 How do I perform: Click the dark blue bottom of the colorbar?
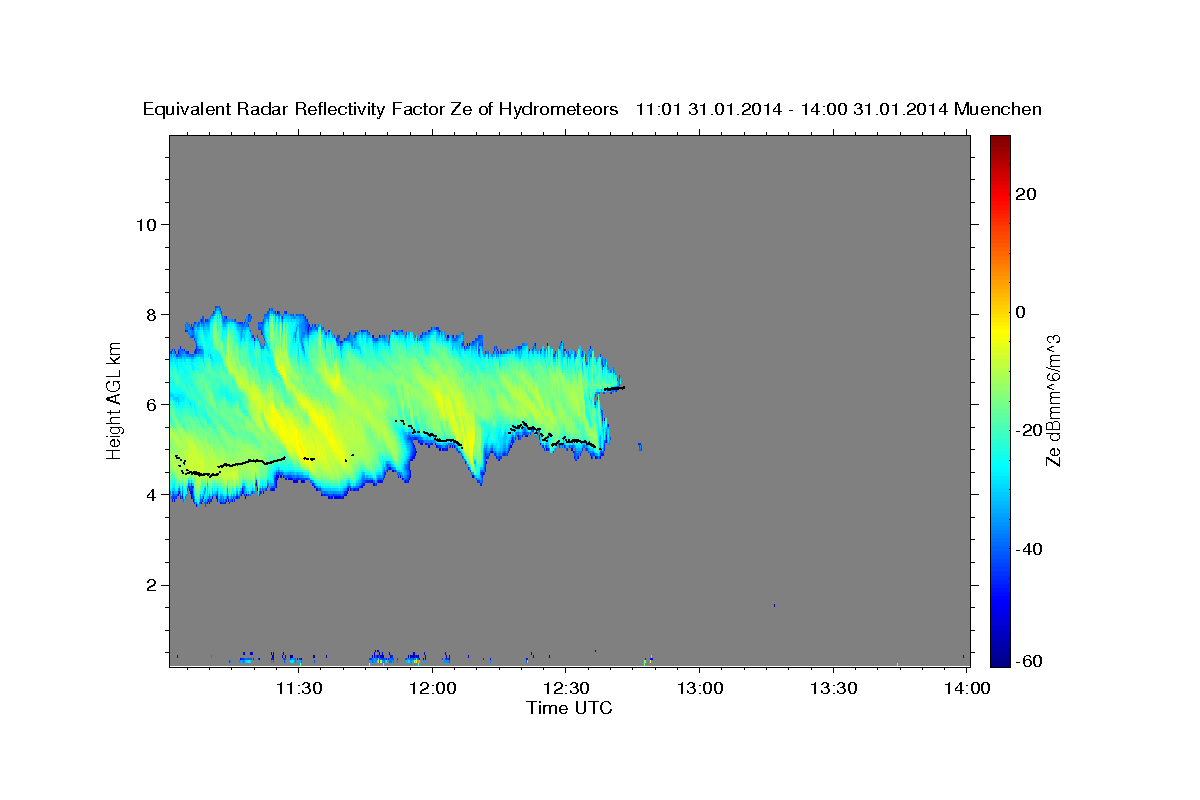[999, 658]
